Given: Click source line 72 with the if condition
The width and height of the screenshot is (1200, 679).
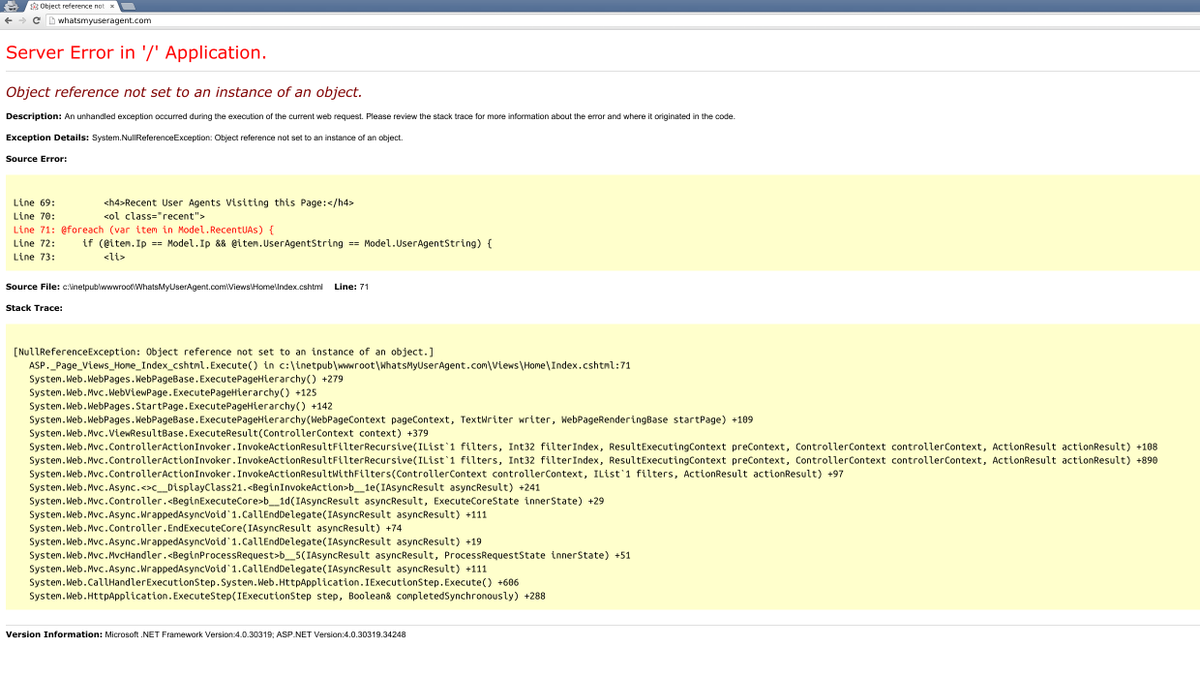Looking at the screenshot, I should tap(253, 243).
